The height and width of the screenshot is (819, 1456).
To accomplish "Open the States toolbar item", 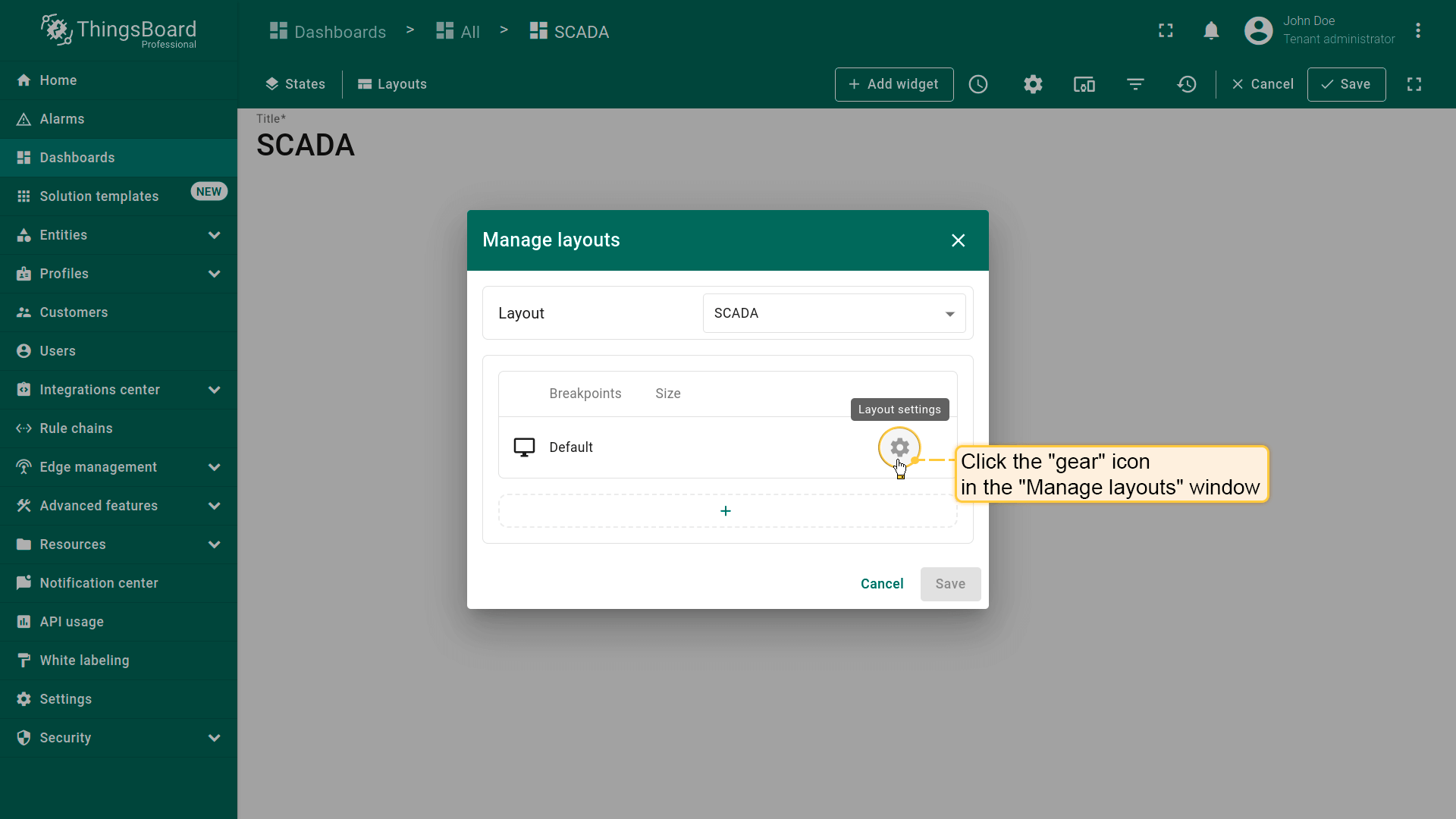I will [296, 84].
